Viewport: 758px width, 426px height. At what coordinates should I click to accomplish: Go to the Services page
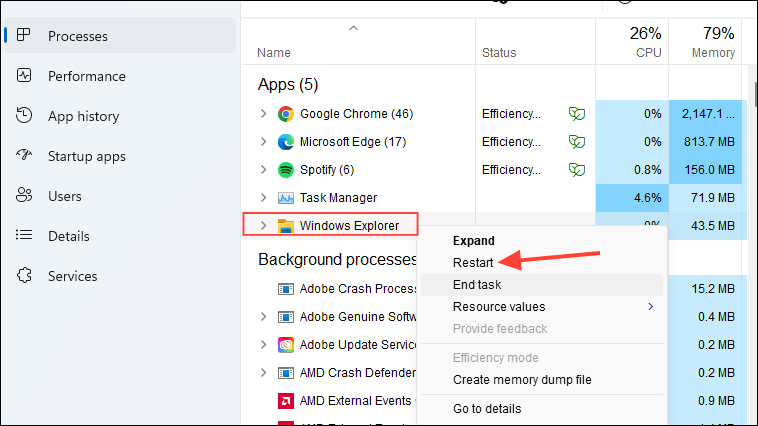(x=73, y=276)
